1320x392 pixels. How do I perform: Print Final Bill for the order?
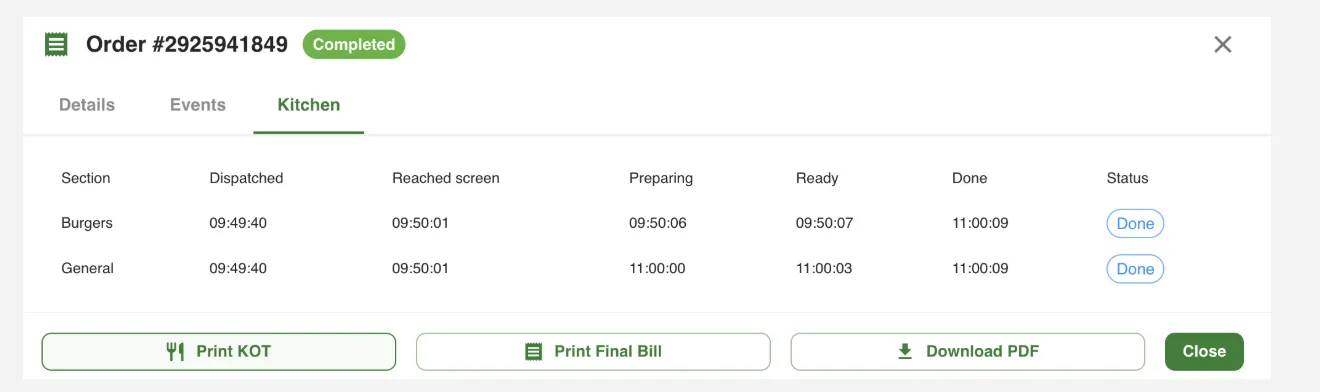(x=593, y=351)
